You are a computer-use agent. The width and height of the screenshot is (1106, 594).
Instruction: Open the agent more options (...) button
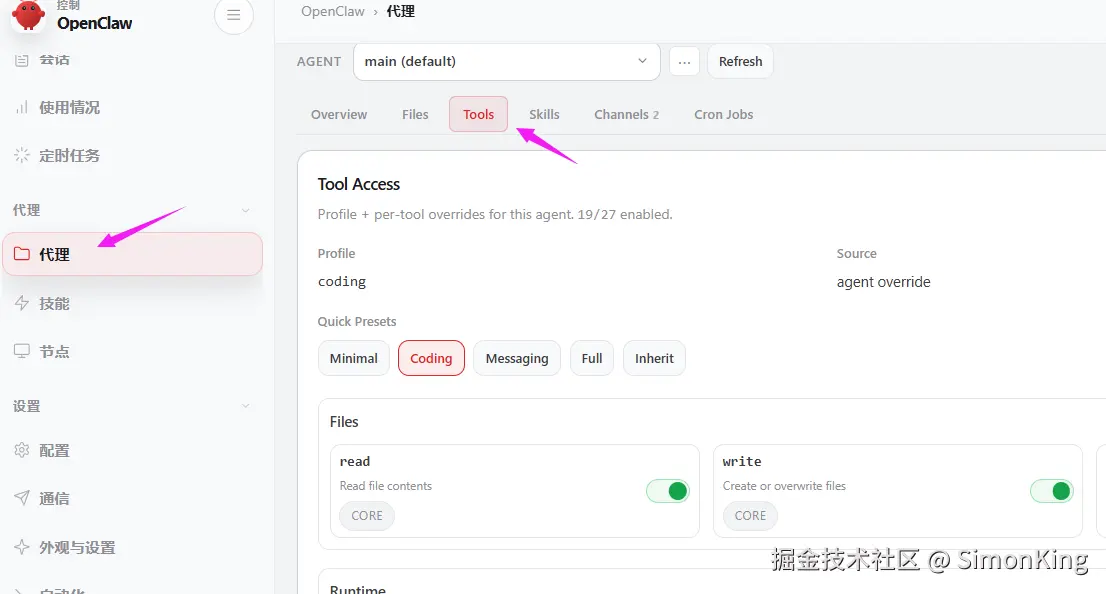tap(684, 61)
